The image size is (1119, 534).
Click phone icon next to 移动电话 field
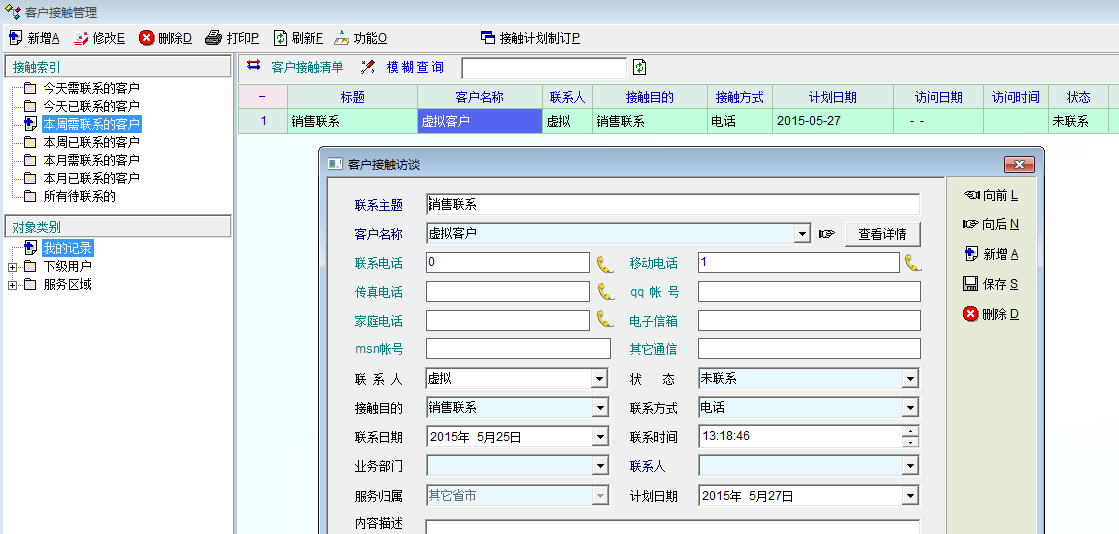point(912,263)
